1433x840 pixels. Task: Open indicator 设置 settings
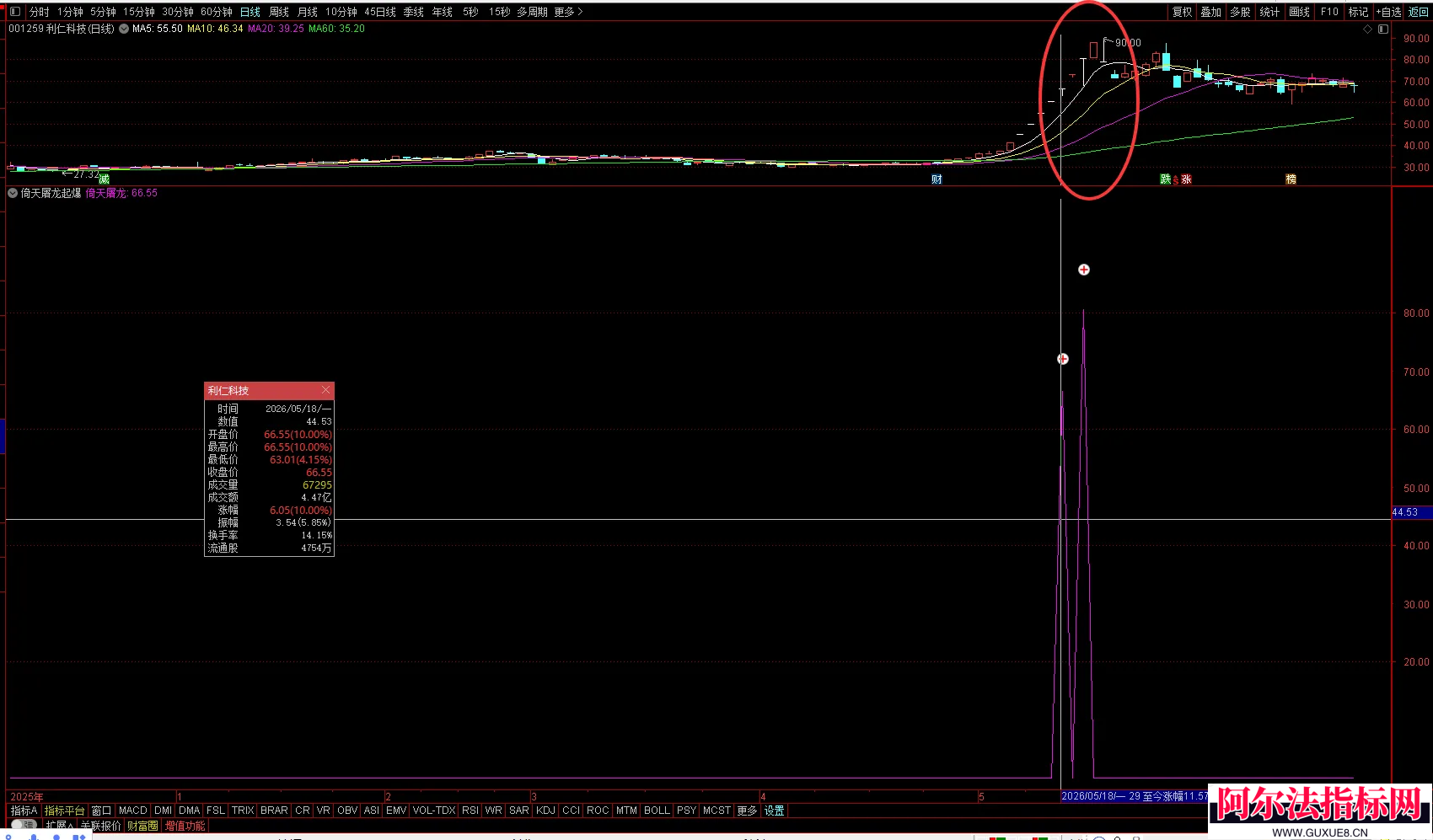click(x=775, y=811)
